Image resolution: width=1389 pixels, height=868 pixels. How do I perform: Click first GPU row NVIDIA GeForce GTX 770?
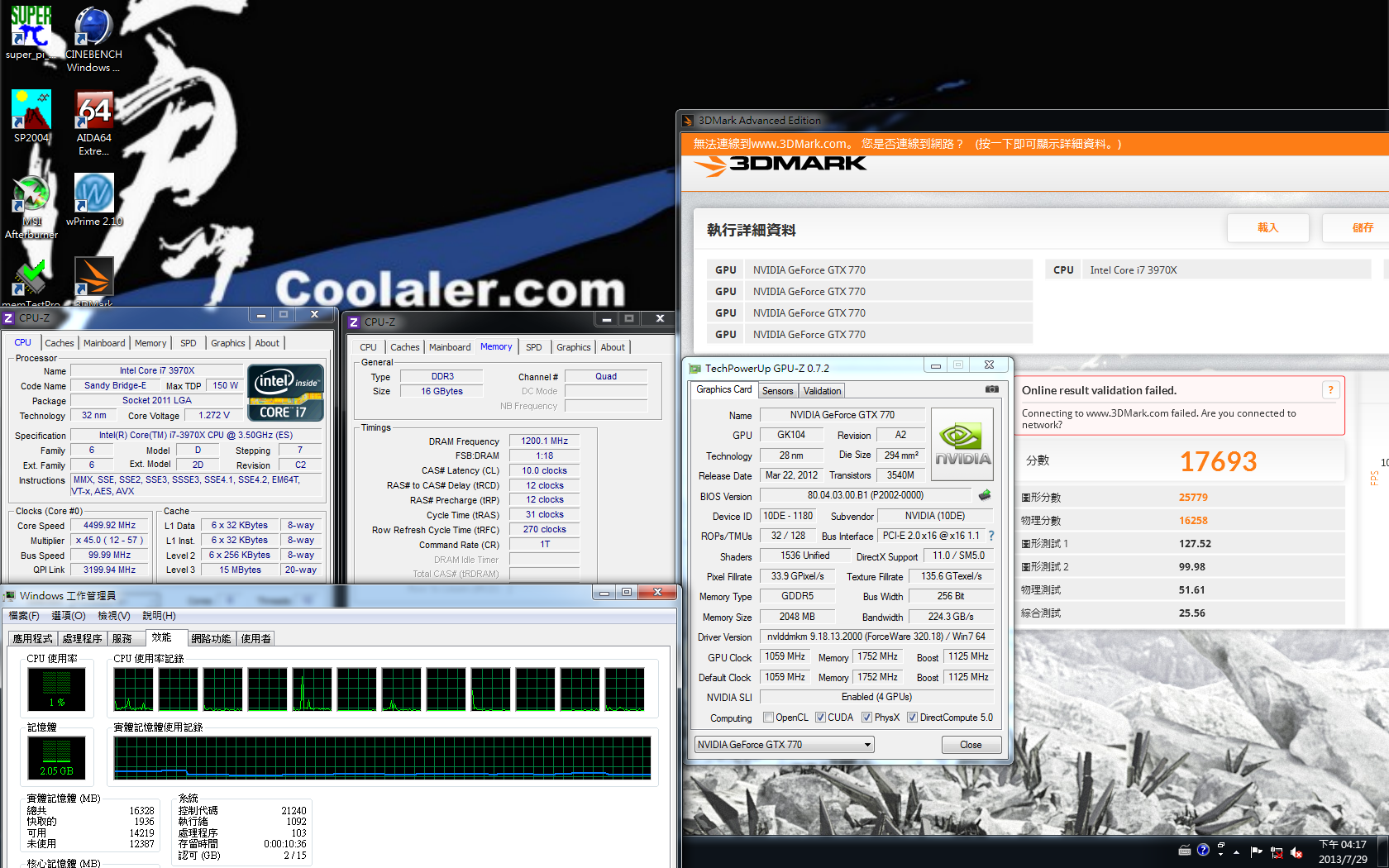coord(870,269)
